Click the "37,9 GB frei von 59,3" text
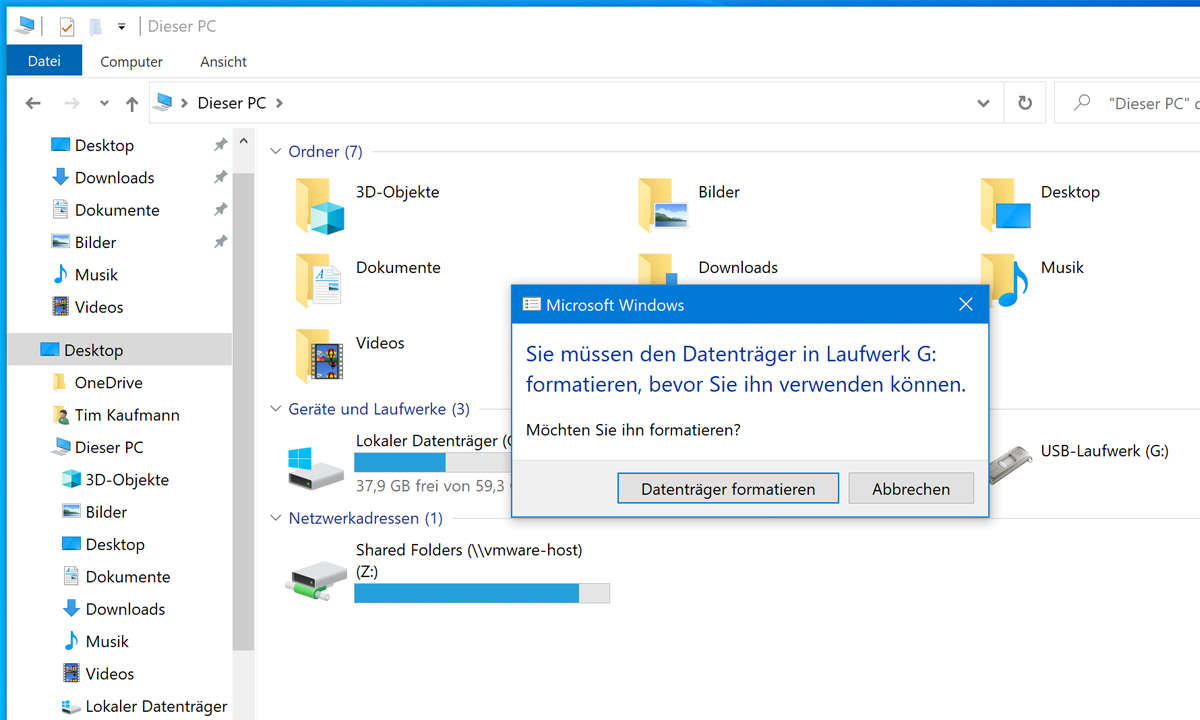Screen dimensions: 1200x720 433,485
